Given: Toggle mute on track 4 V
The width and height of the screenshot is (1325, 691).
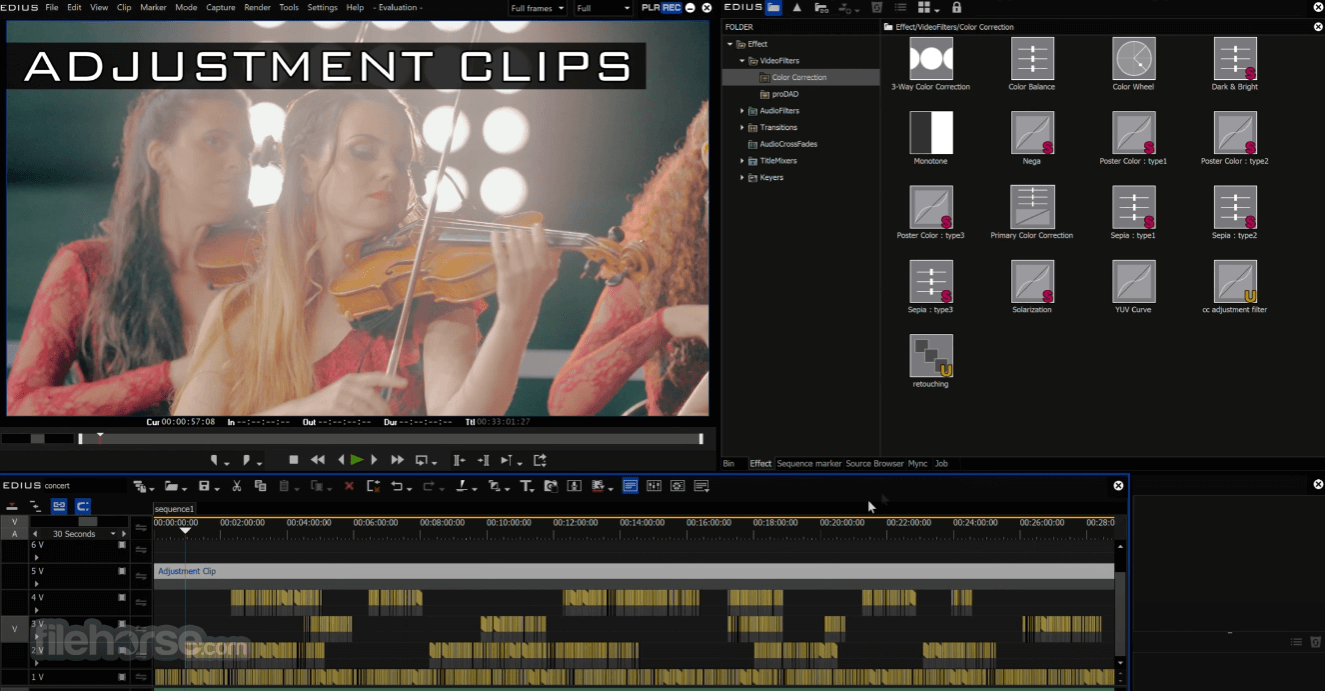Looking at the screenshot, I should (122, 597).
